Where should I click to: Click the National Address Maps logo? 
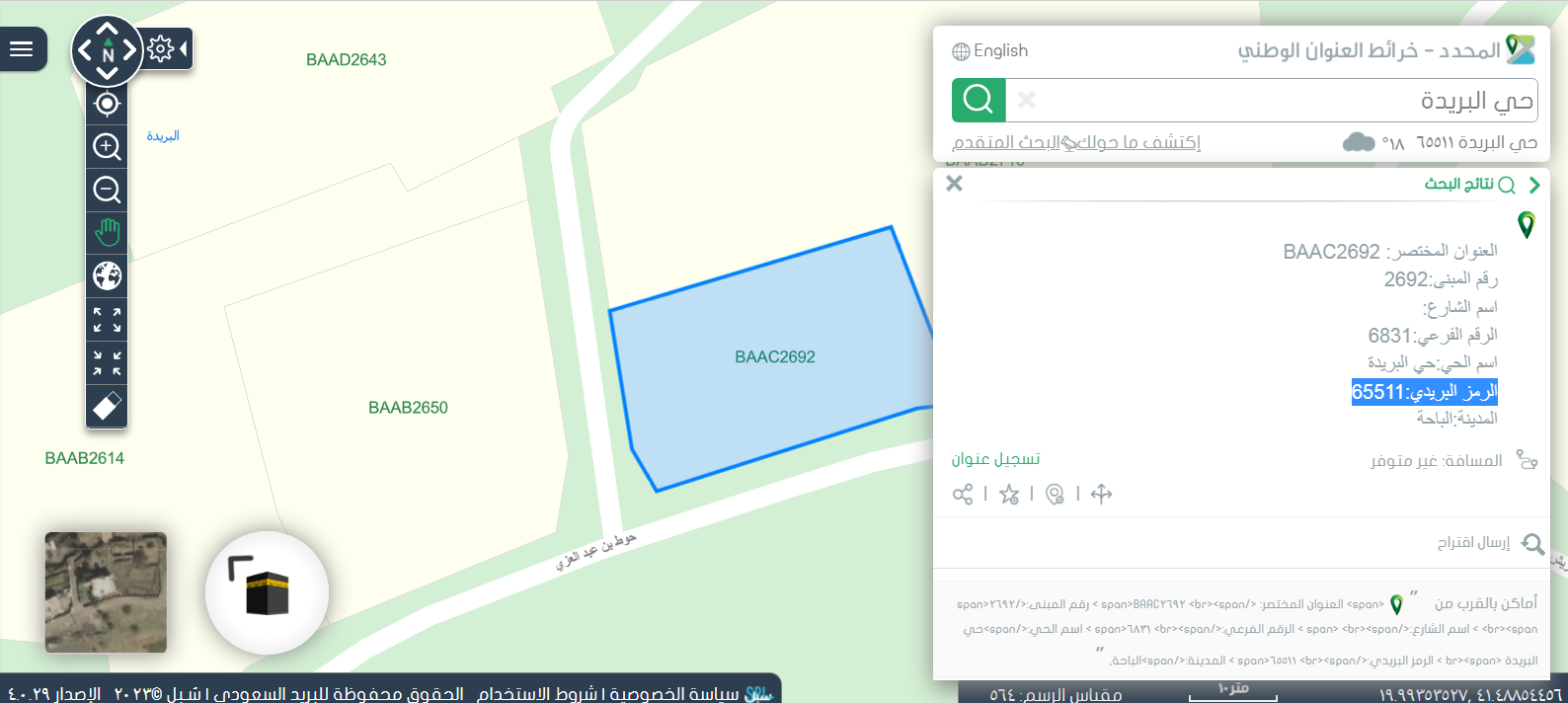(1521, 49)
